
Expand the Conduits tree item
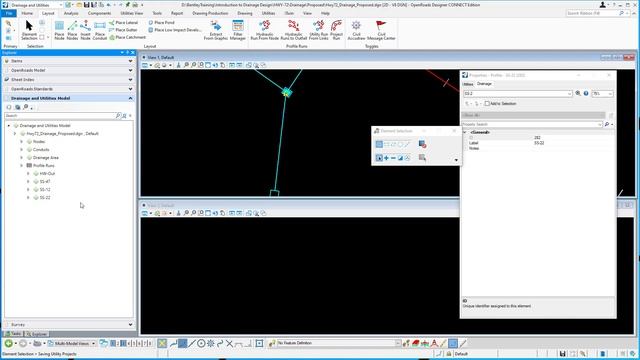tap(22, 150)
